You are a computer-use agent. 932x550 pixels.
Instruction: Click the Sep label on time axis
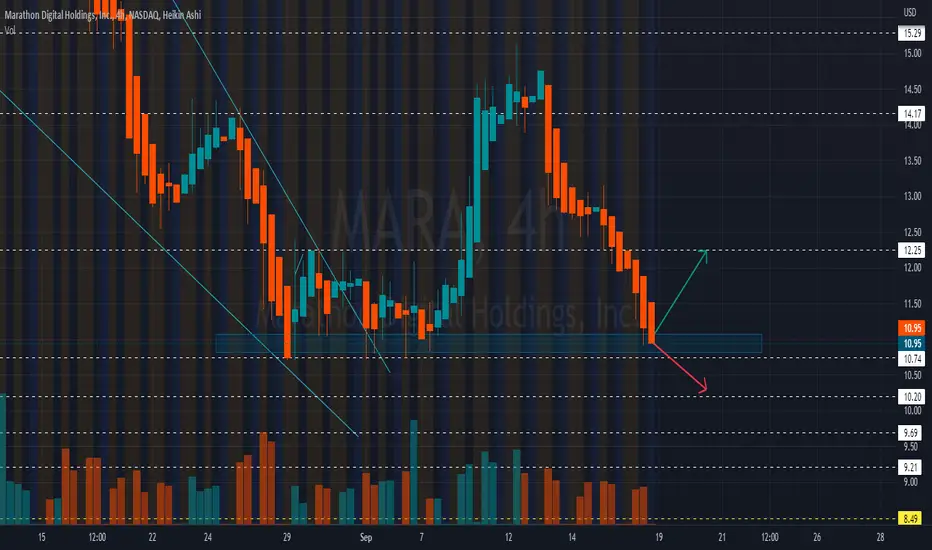click(x=366, y=538)
